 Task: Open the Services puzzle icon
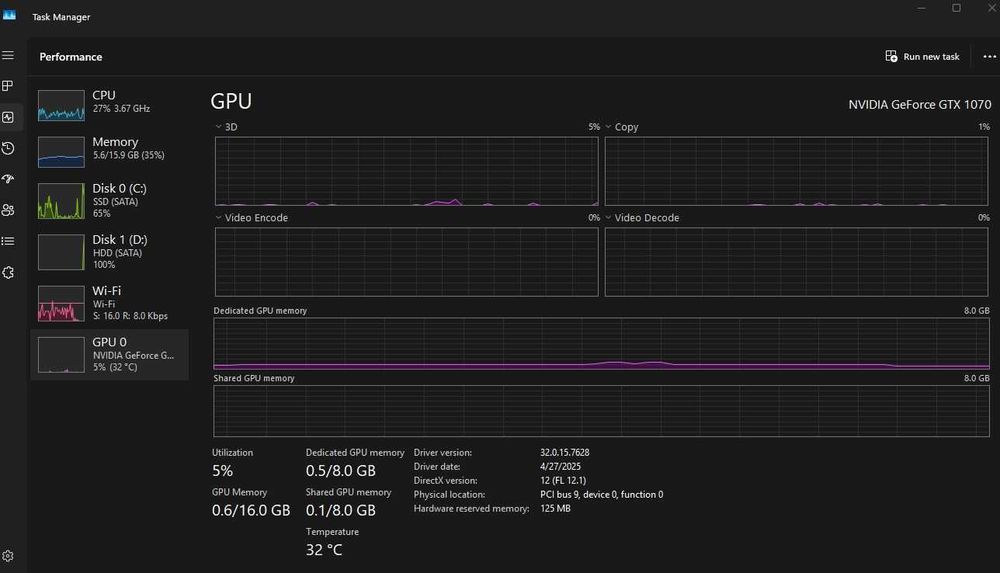click(8, 272)
